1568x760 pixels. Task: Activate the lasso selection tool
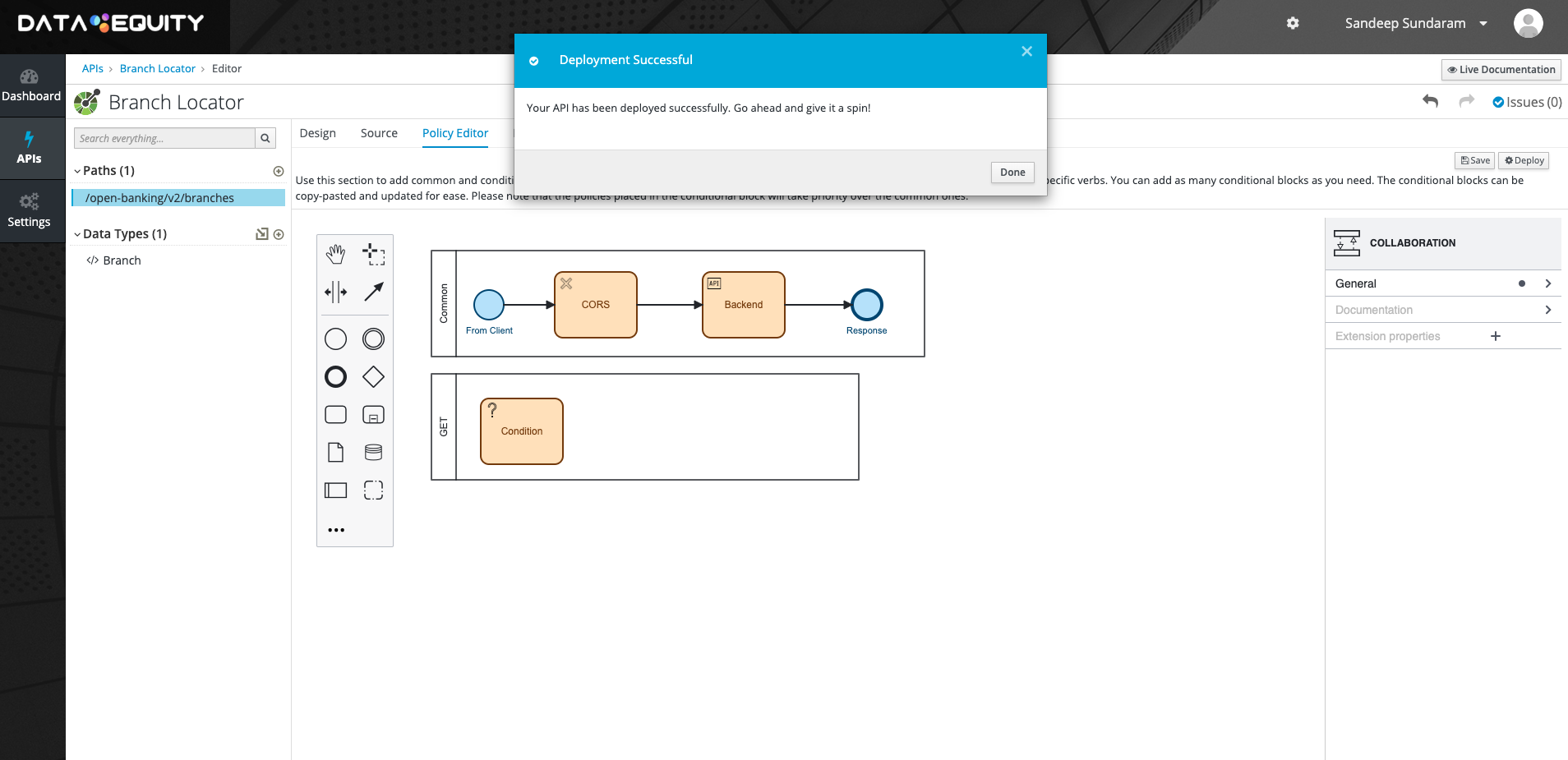click(x=374, y=255)
